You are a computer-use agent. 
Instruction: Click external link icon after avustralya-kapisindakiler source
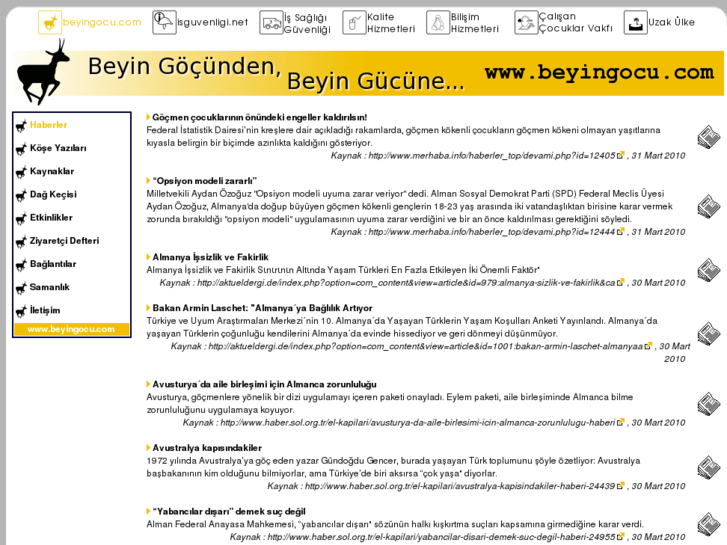(620, 486)
